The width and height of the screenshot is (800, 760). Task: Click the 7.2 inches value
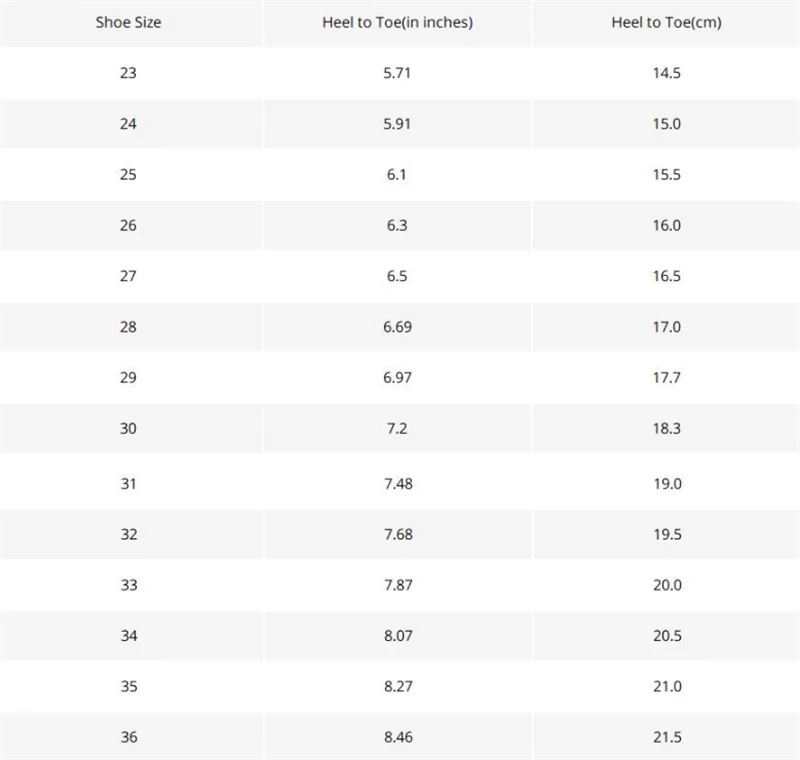pyautogui.click(x=397, y=428)
